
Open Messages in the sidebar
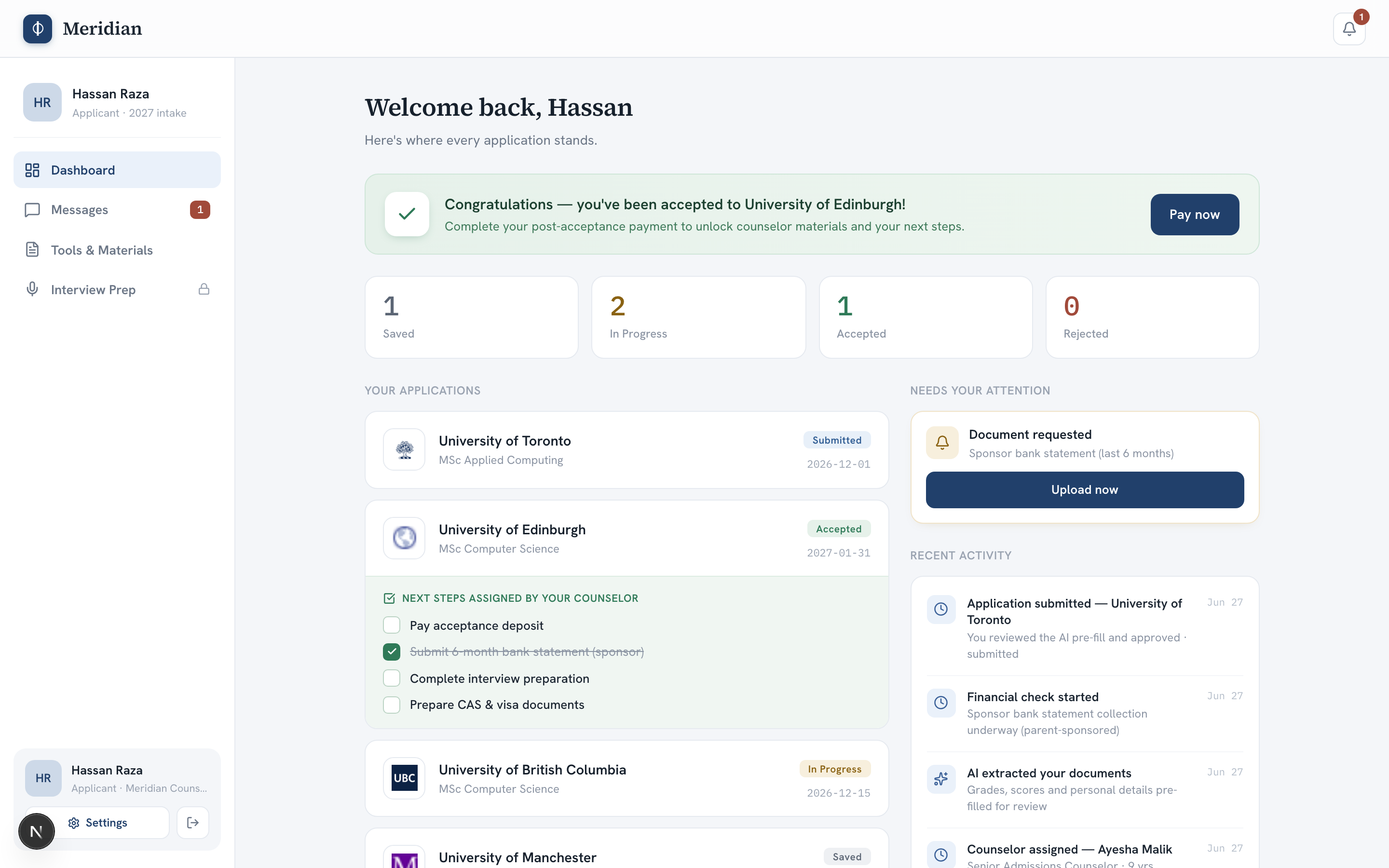click(117, 210)
